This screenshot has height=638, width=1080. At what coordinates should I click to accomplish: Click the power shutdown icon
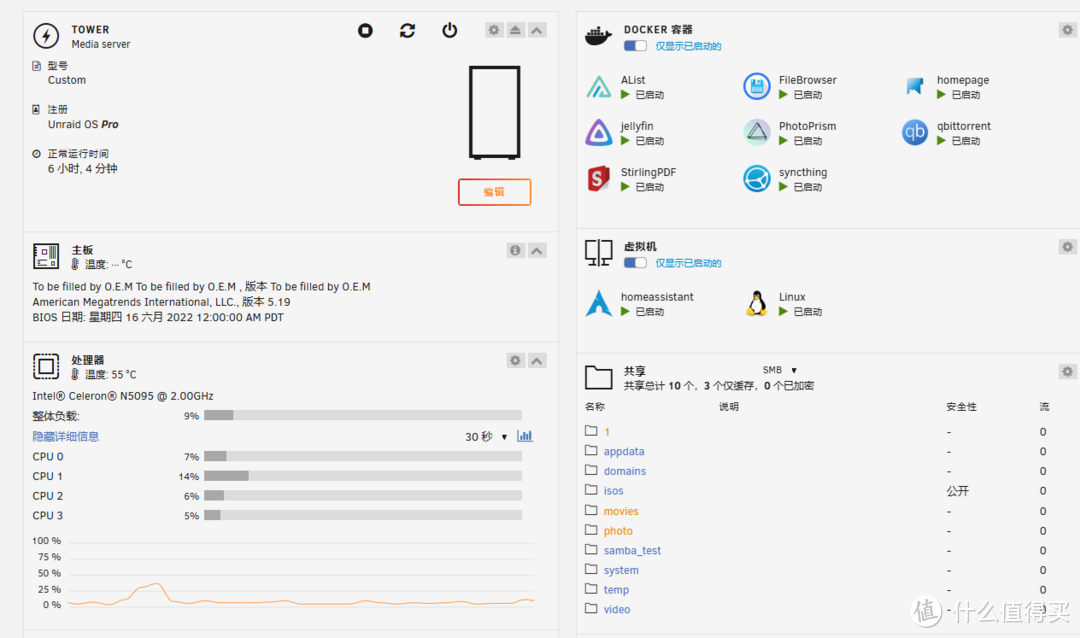coord(449,30)
